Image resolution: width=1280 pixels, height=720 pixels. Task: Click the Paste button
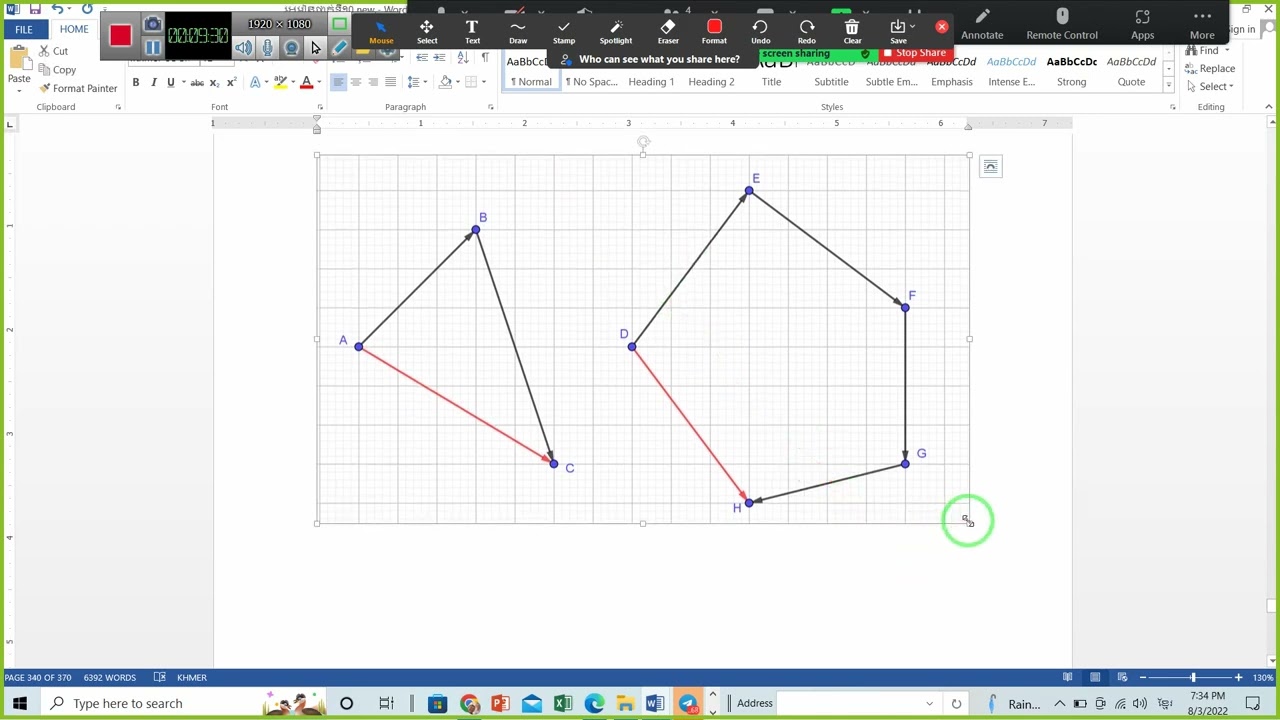coord(19,69)
